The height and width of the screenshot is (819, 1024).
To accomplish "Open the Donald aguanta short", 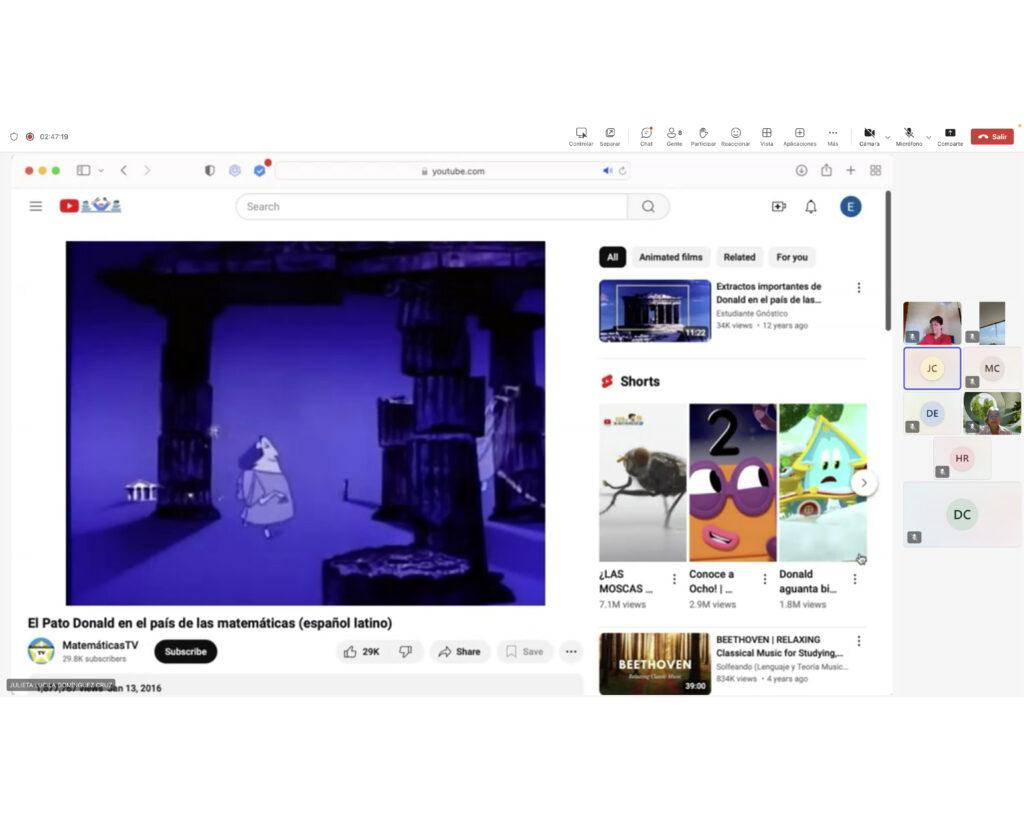I will 823,483.
